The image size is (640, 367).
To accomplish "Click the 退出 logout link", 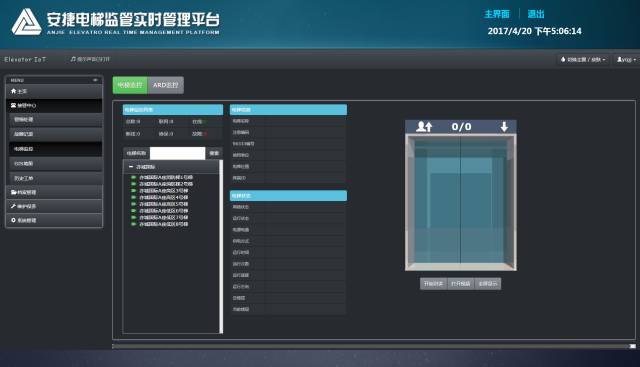I will click(536, 14).
